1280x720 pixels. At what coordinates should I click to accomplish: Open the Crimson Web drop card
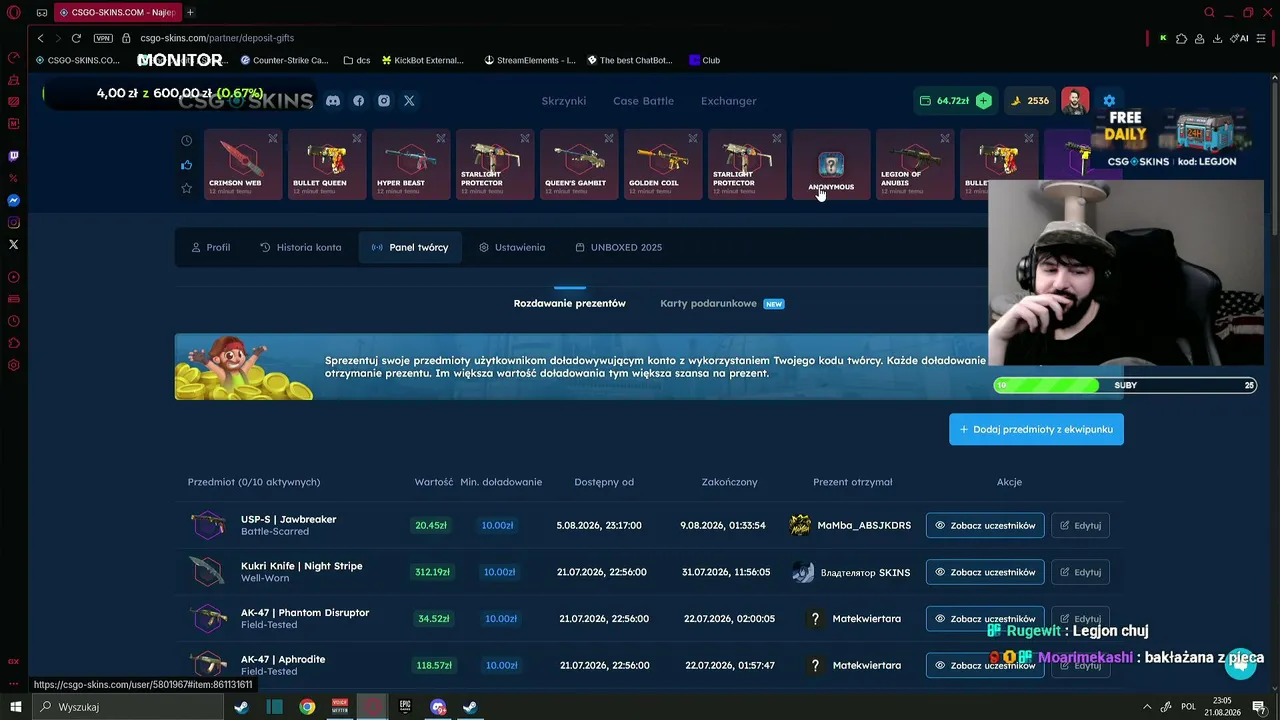[243, 165]
